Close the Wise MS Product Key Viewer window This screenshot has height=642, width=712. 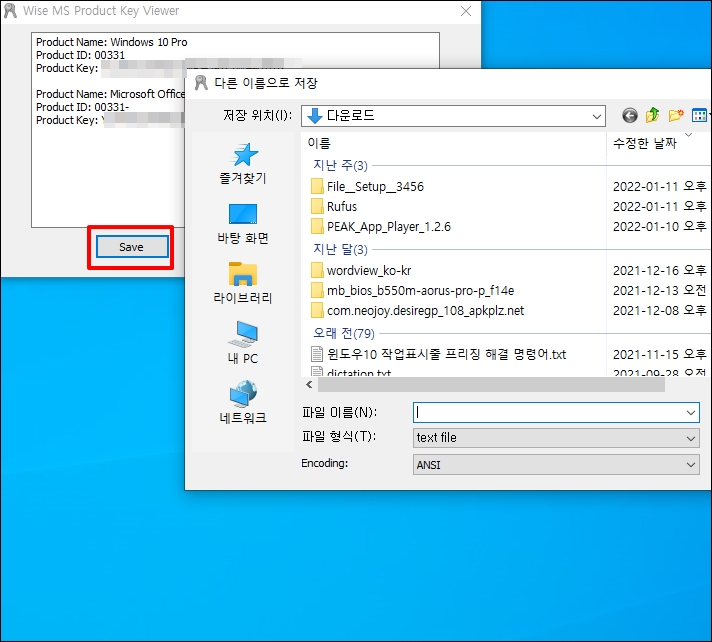466,11
